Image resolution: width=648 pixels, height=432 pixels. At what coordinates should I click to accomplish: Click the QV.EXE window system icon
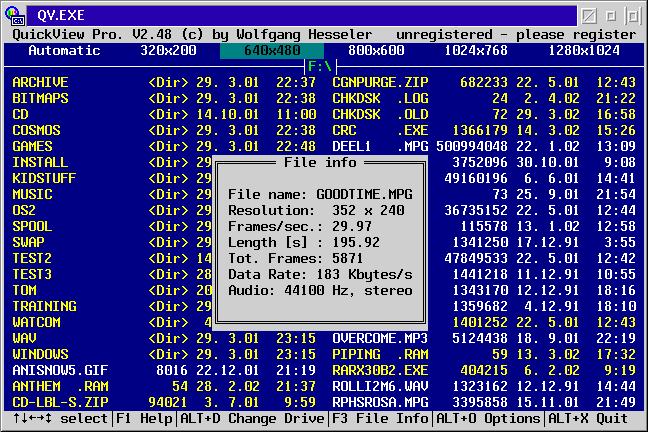click(x=15, y=15)
